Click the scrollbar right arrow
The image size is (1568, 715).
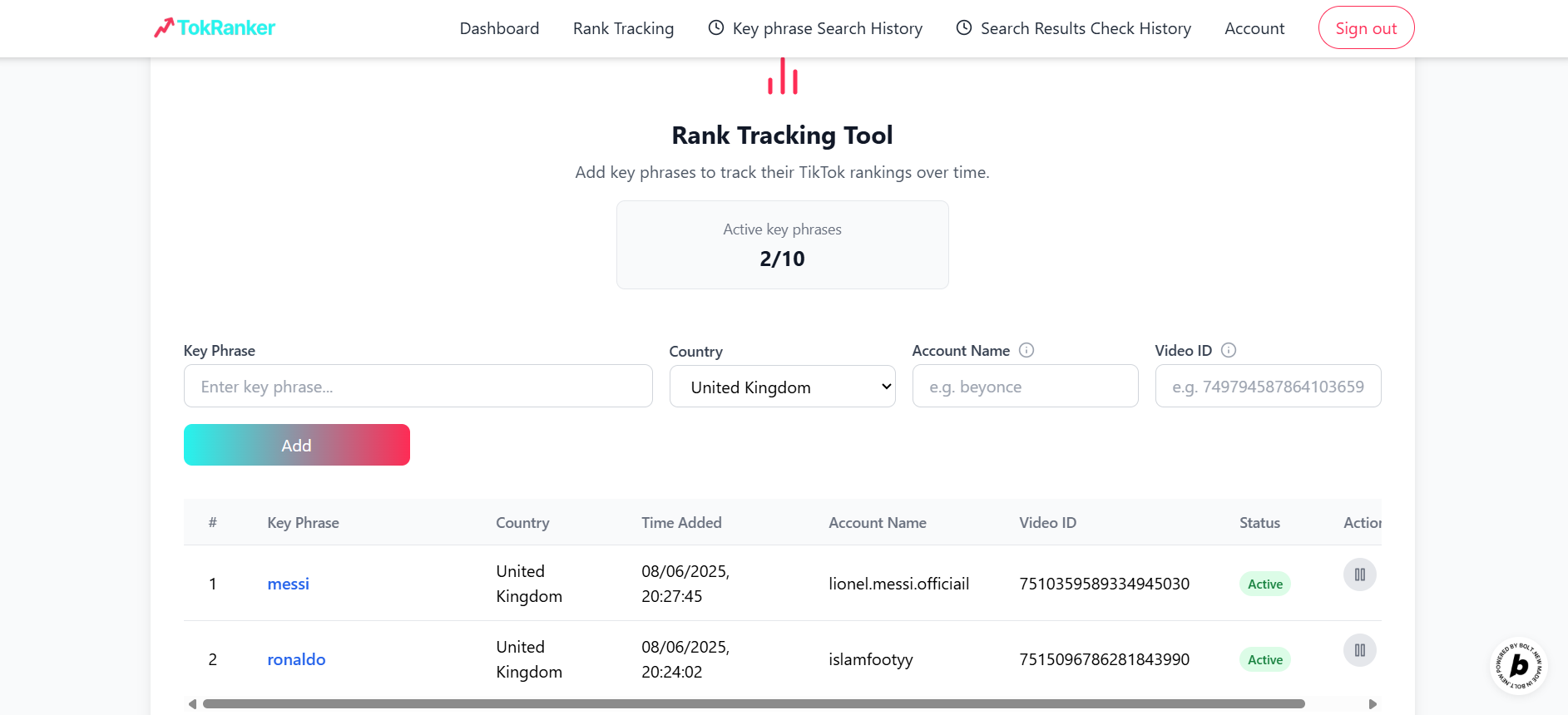point(1373,703)
